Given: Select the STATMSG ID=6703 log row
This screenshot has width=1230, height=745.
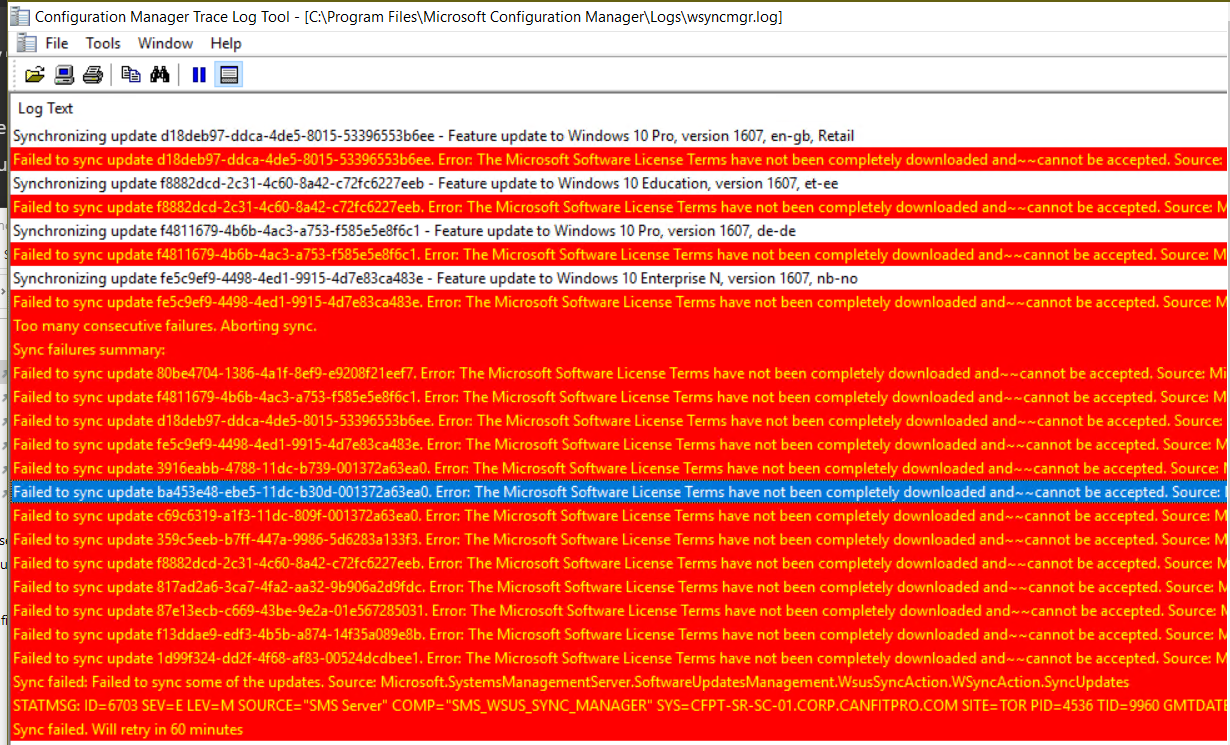Looking at the screenshot, I should [619, 706].
